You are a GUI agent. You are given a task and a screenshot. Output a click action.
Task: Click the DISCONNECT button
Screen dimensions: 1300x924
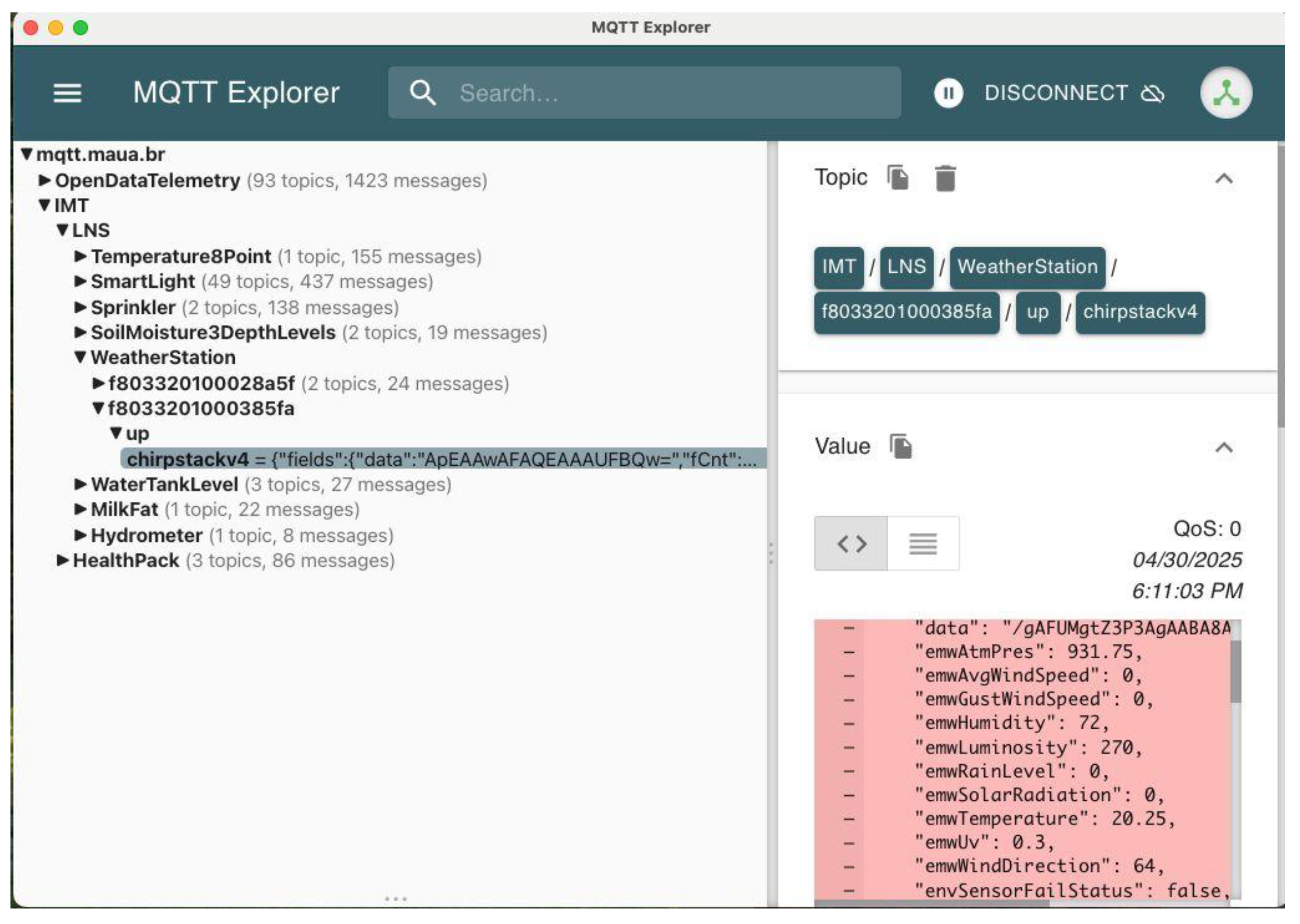[x=1074, y=93]
